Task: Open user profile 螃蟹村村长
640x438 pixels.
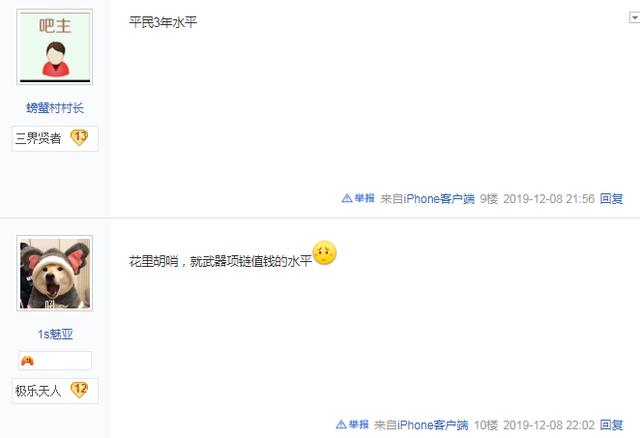Action: (x=55, y=108)
